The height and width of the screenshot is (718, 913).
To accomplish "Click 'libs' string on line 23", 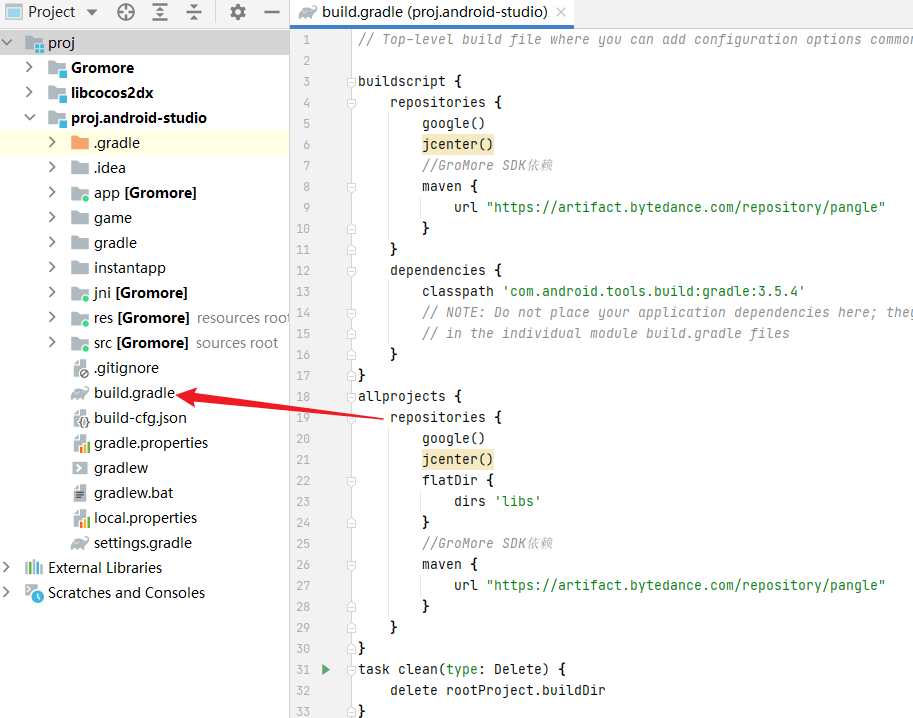I will (x=518, y=501).
